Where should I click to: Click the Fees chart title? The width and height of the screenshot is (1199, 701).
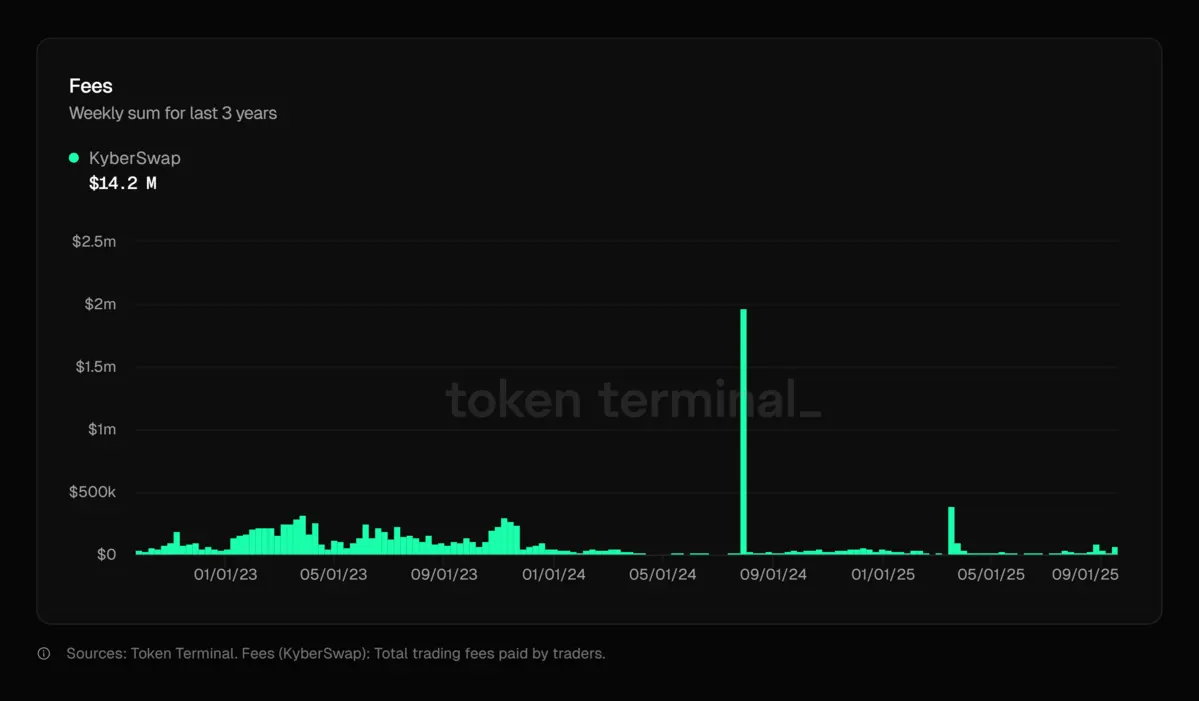pos(90,86)
